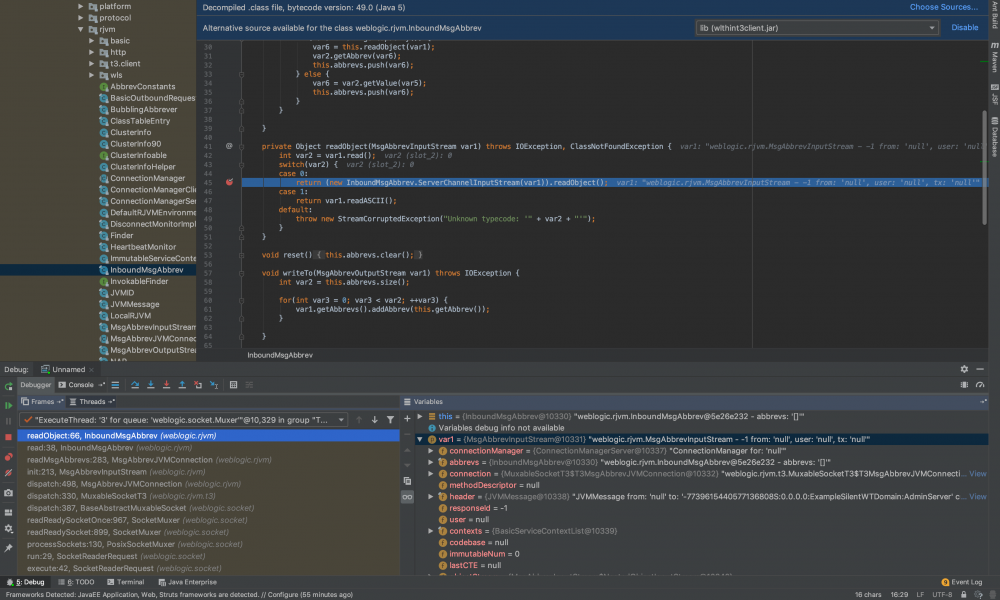The height and width of the screenshot is (600, 1000).
Task: Toggle the breakpoint on line 45
Action: coord(230,183)
